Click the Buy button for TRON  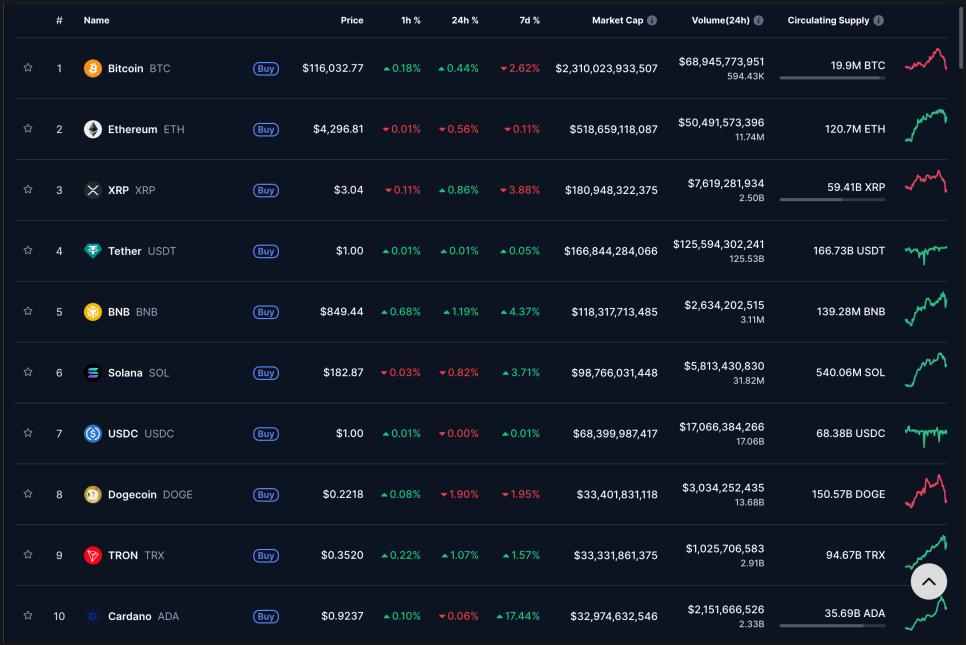click(266, 556)
